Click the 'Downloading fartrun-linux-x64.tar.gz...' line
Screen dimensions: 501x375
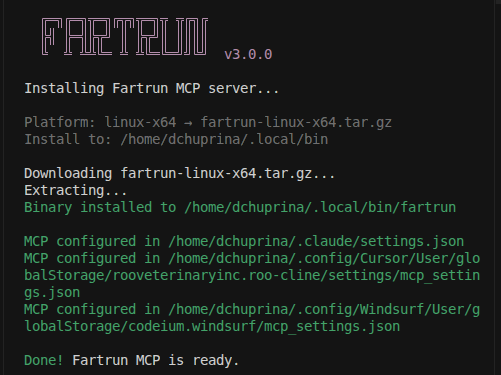[x=180, y=173]
